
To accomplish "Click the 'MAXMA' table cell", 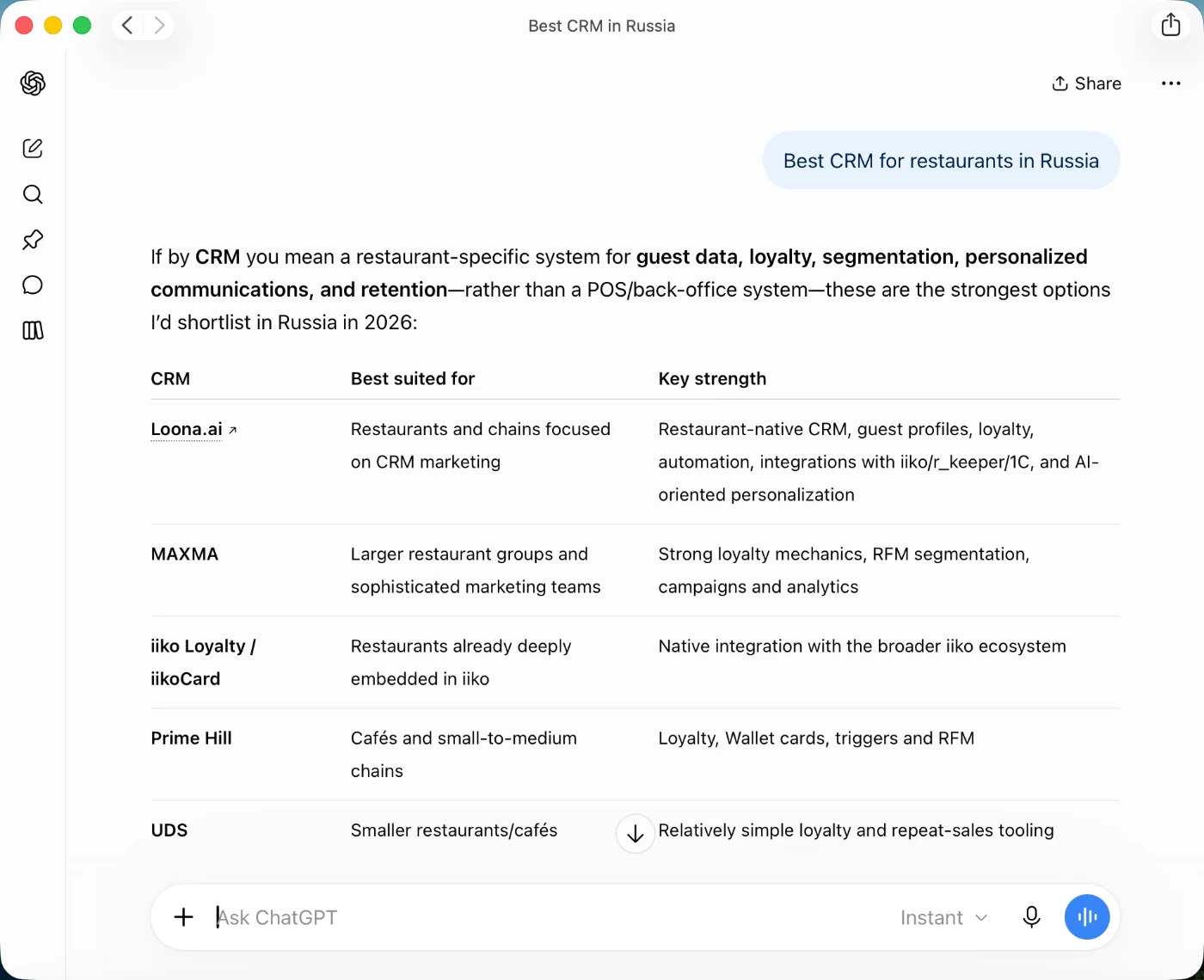I will (185, 554).
